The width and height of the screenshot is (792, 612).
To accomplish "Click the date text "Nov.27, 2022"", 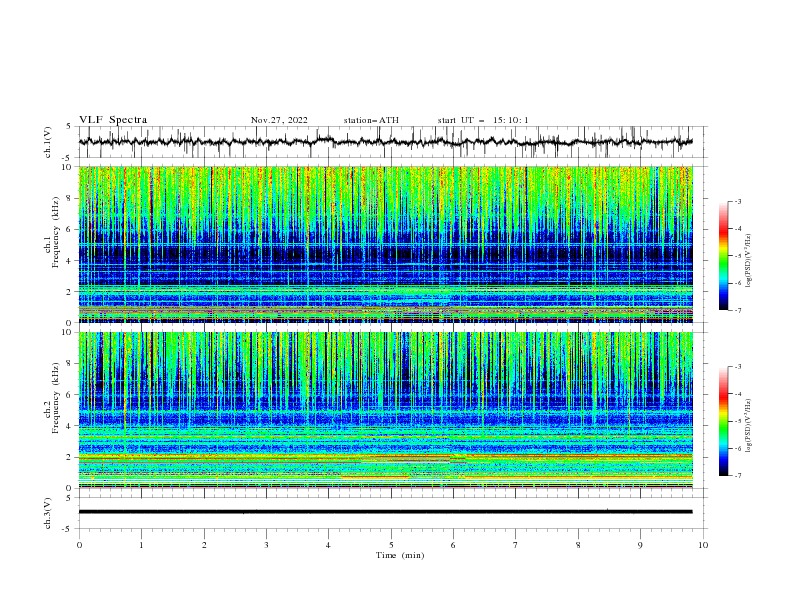I will [279, 120].
